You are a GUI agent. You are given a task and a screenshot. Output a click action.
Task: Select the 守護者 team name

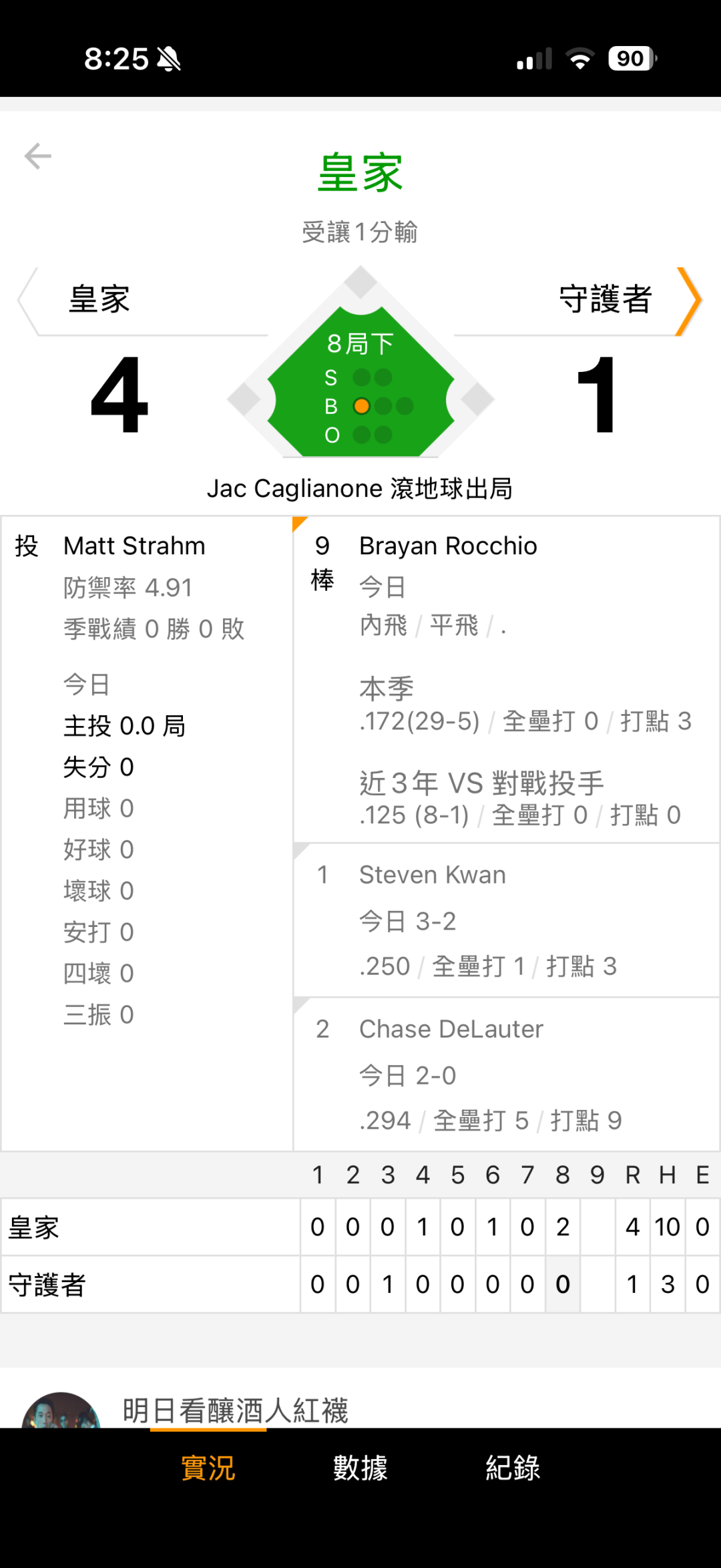coord(605,299)
